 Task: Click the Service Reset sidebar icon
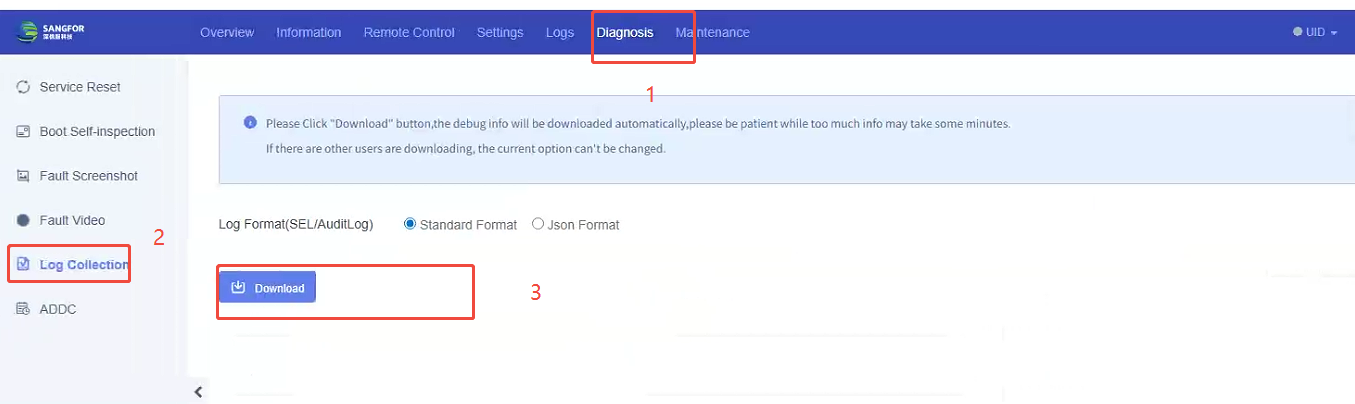[23, 87]
